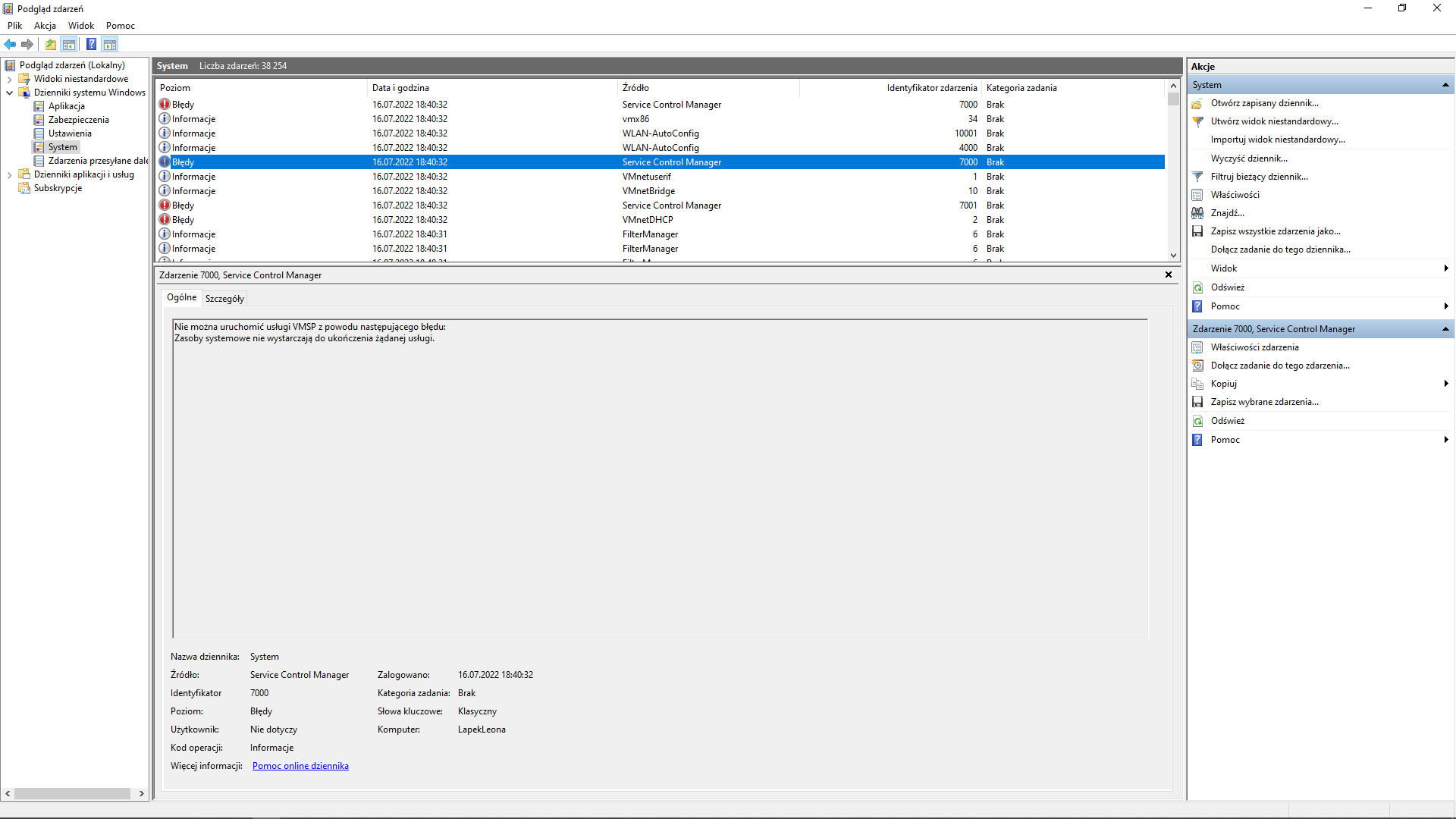Click the tree pane horizontal scrollbar thumb

point(72,793)
